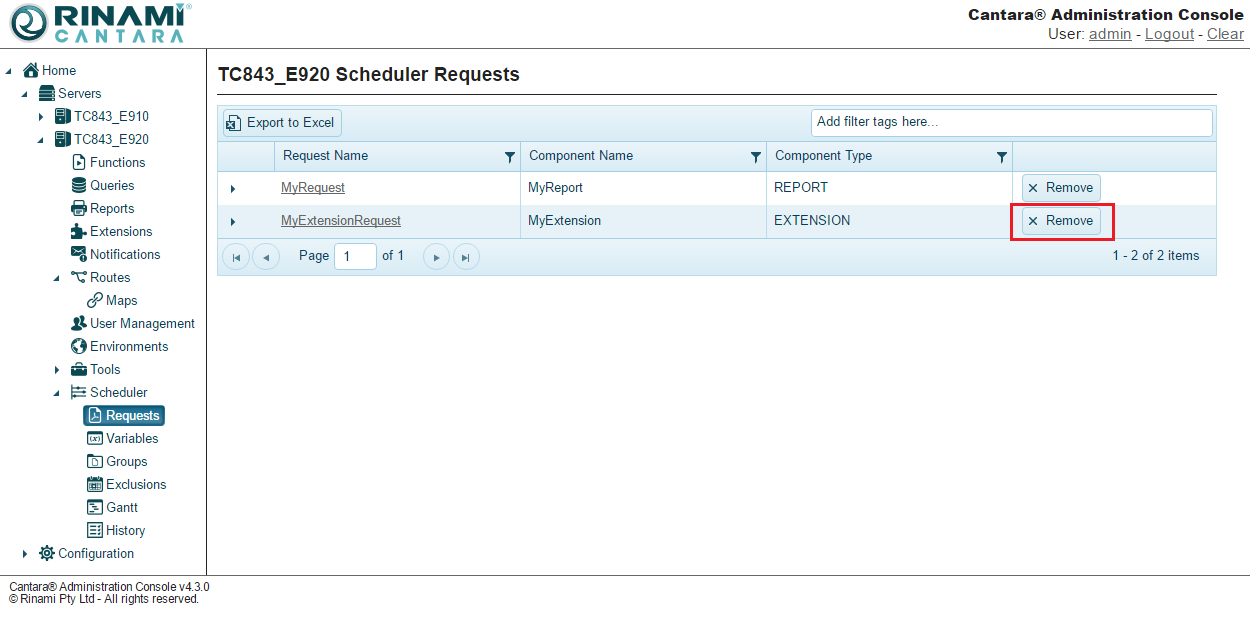Expand the MyExtensionRequest row details
The height and width of the screenshot is (619, 1250).
[x=233, y=221]
